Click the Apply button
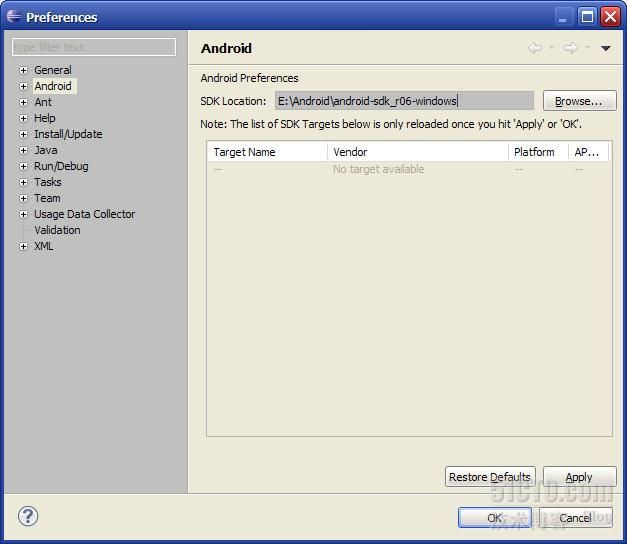 (x=579, y=477)
